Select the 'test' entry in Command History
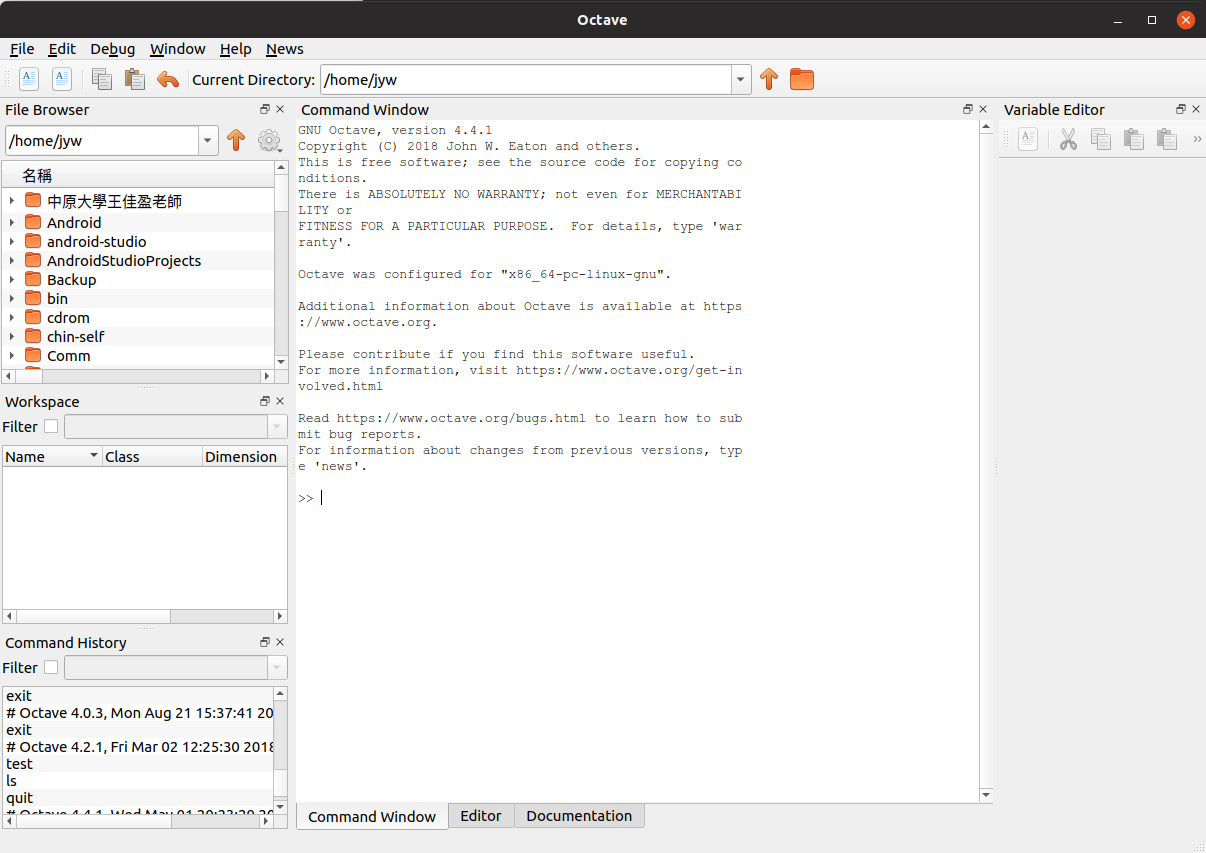This screenshot has height=853, width=1206. point(20,764)
